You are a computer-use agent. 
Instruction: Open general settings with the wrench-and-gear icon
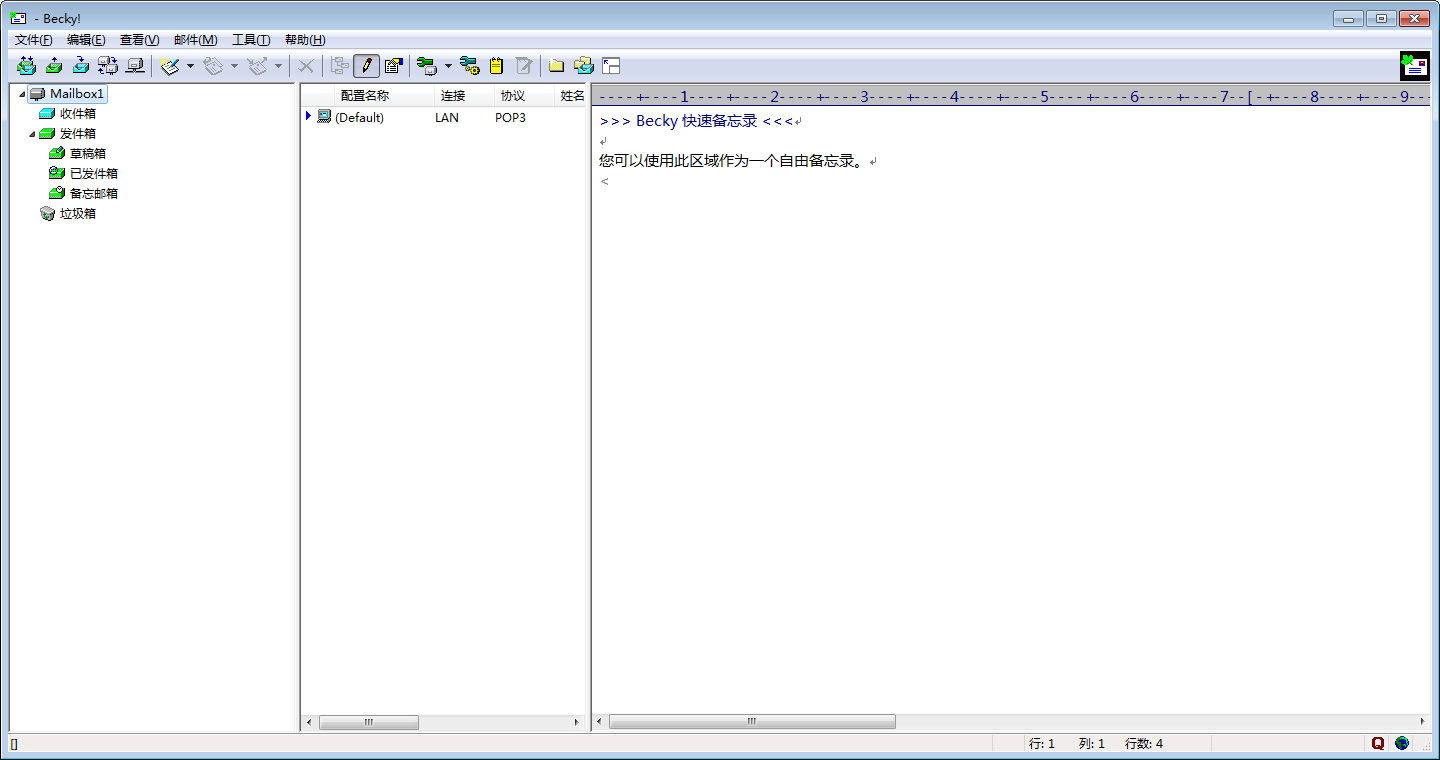[x=469, y=66]
